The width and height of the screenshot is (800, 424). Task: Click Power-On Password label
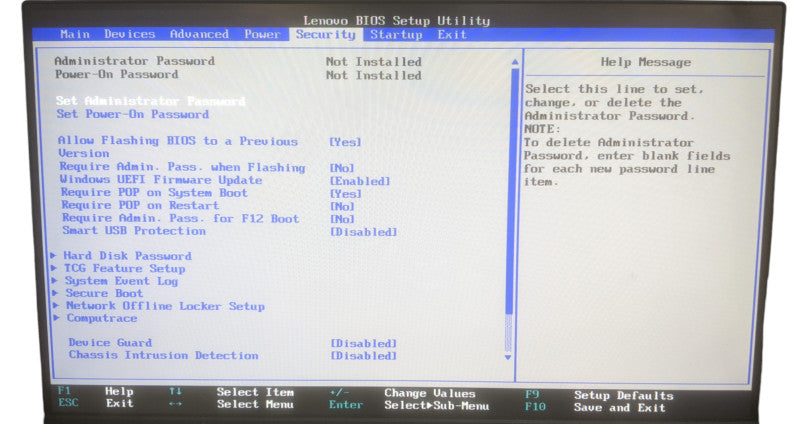[x=117, y=74]
